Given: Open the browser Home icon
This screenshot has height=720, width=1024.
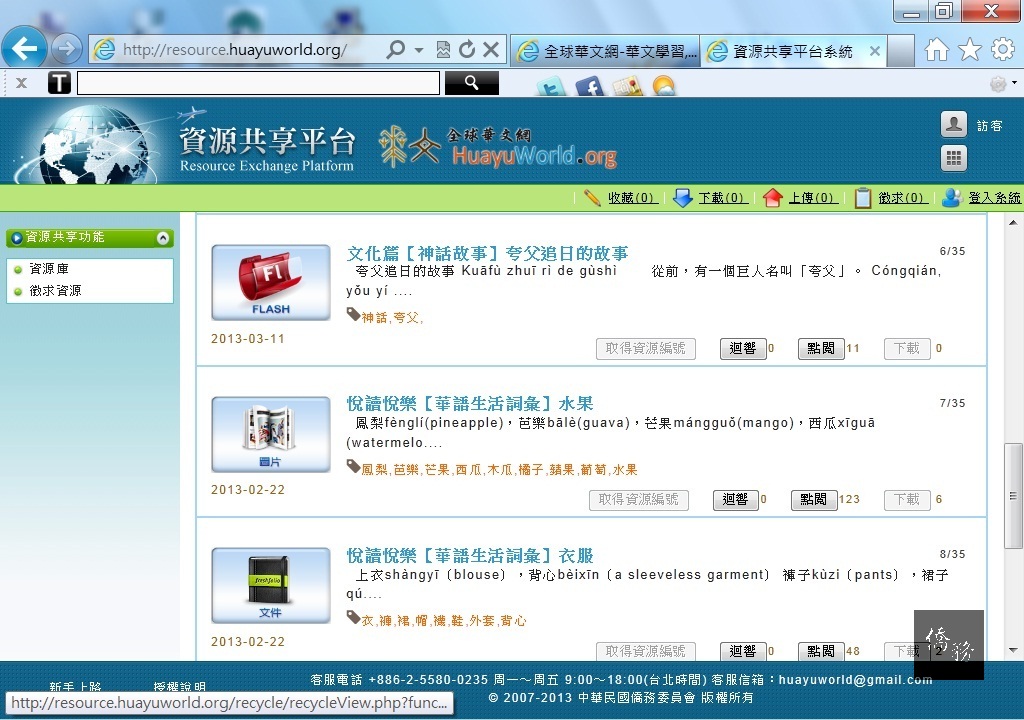Looking at the screenshot, I should pos(936,49).
